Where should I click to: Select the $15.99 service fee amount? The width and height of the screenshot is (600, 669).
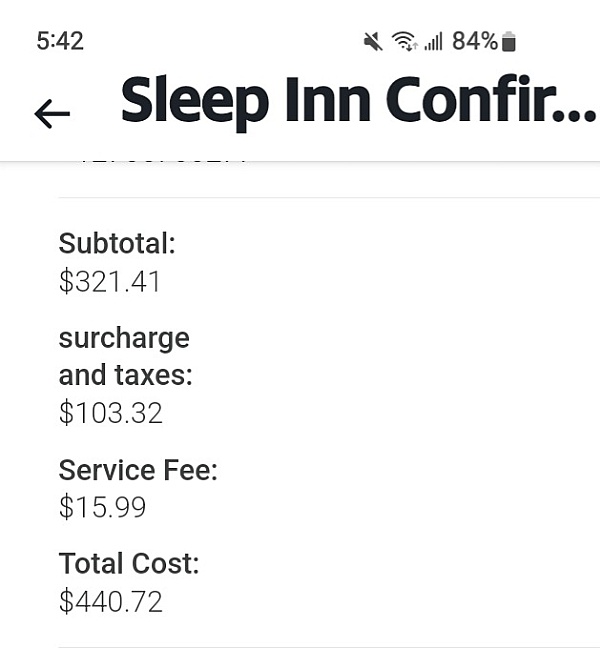click(x=102, y=508)
